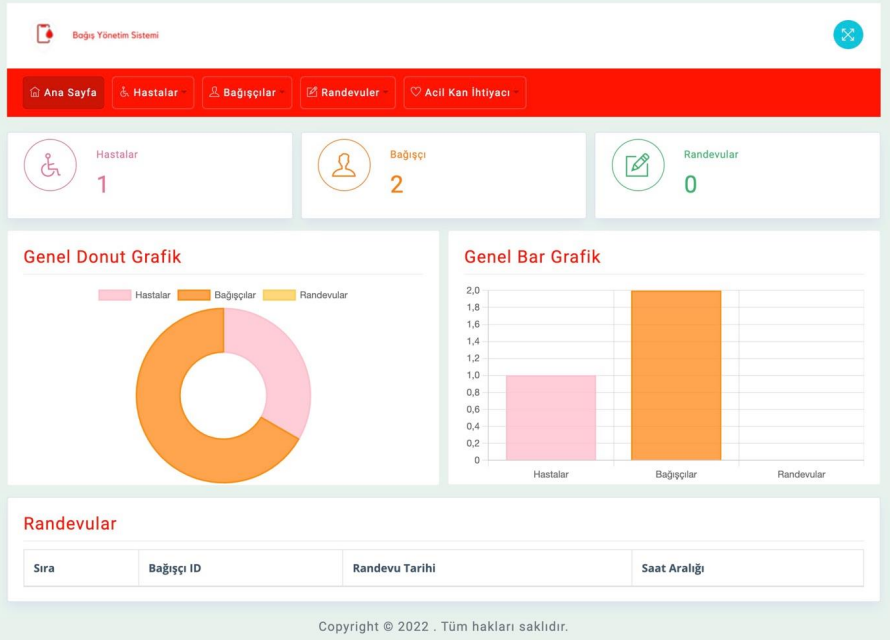Select the Ana Sayfa navigation item
The width and height of the screenshot is (890, 640).
[x=63, y=92]
